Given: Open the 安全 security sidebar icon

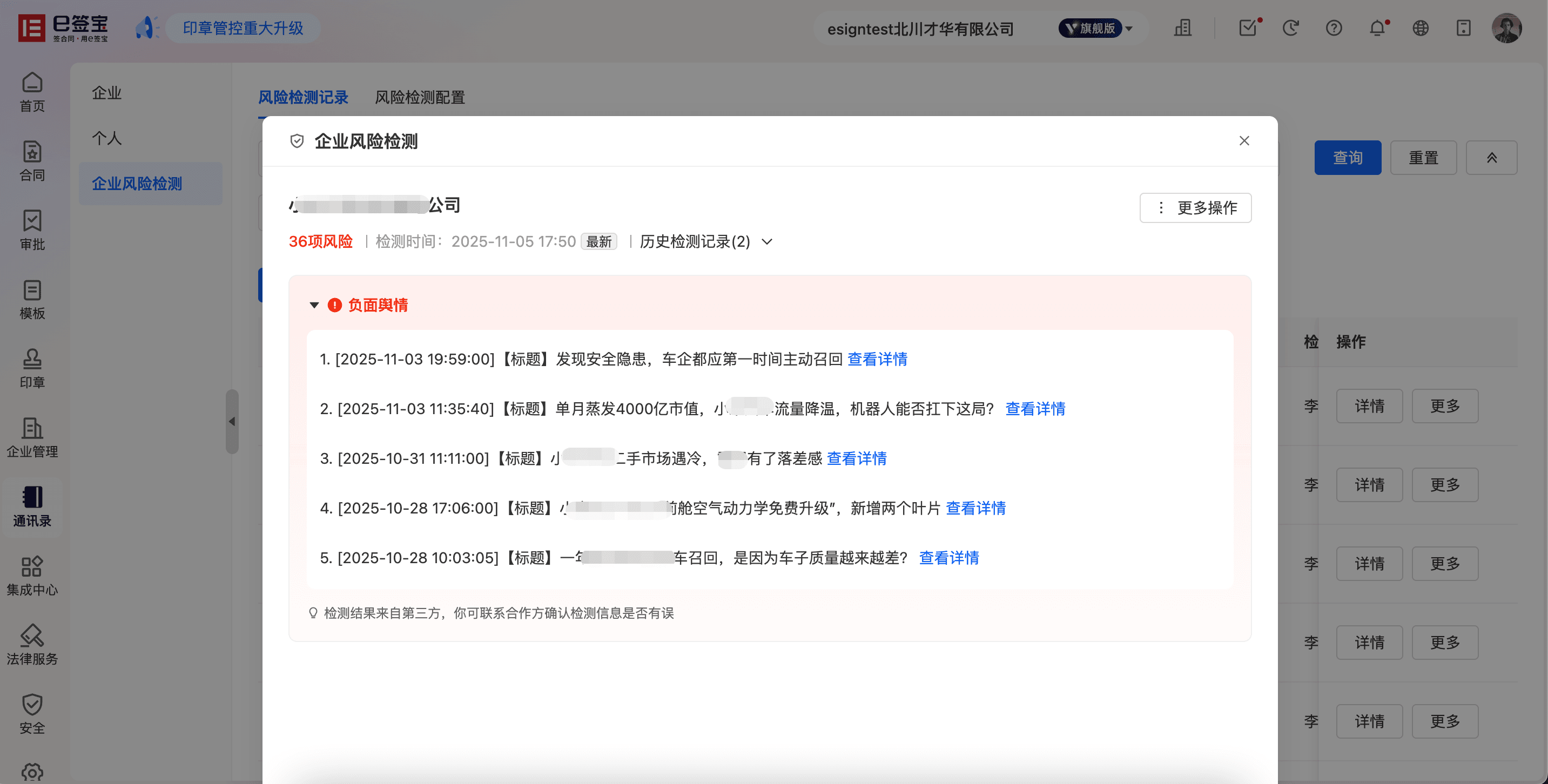Looking at the screenshot, I should coord(32,714).
